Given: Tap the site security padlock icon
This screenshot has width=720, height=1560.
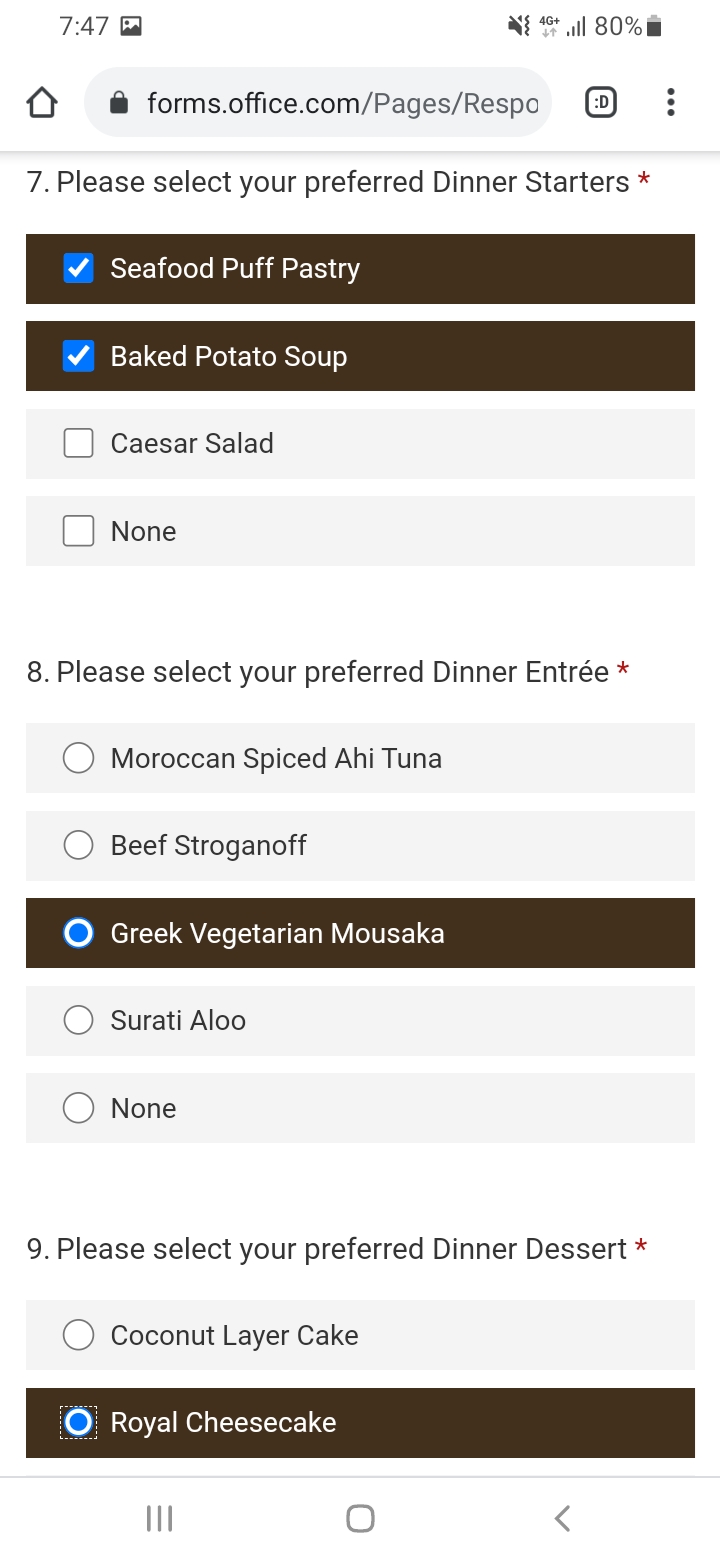Looking at the screenshot, I should [119, 103].
